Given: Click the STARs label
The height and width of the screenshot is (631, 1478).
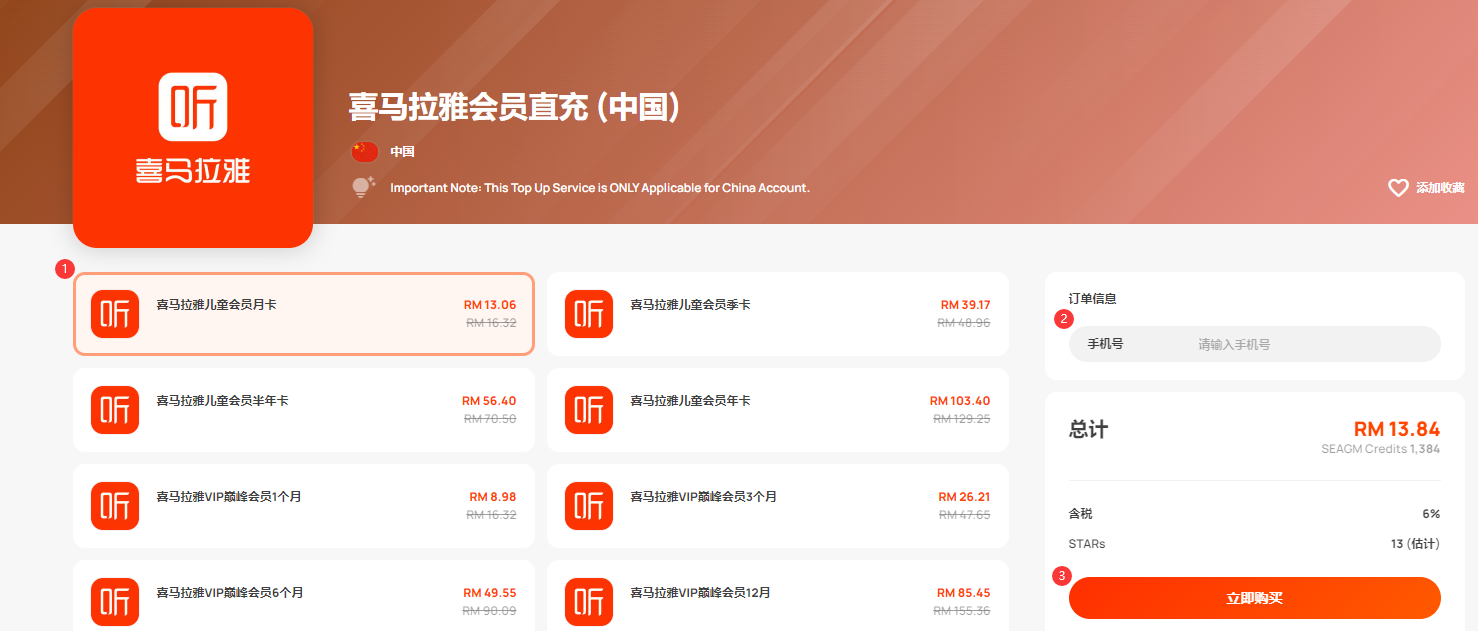Looking at the screenshot, I should pyautogui.click(x=1087, y=544).
